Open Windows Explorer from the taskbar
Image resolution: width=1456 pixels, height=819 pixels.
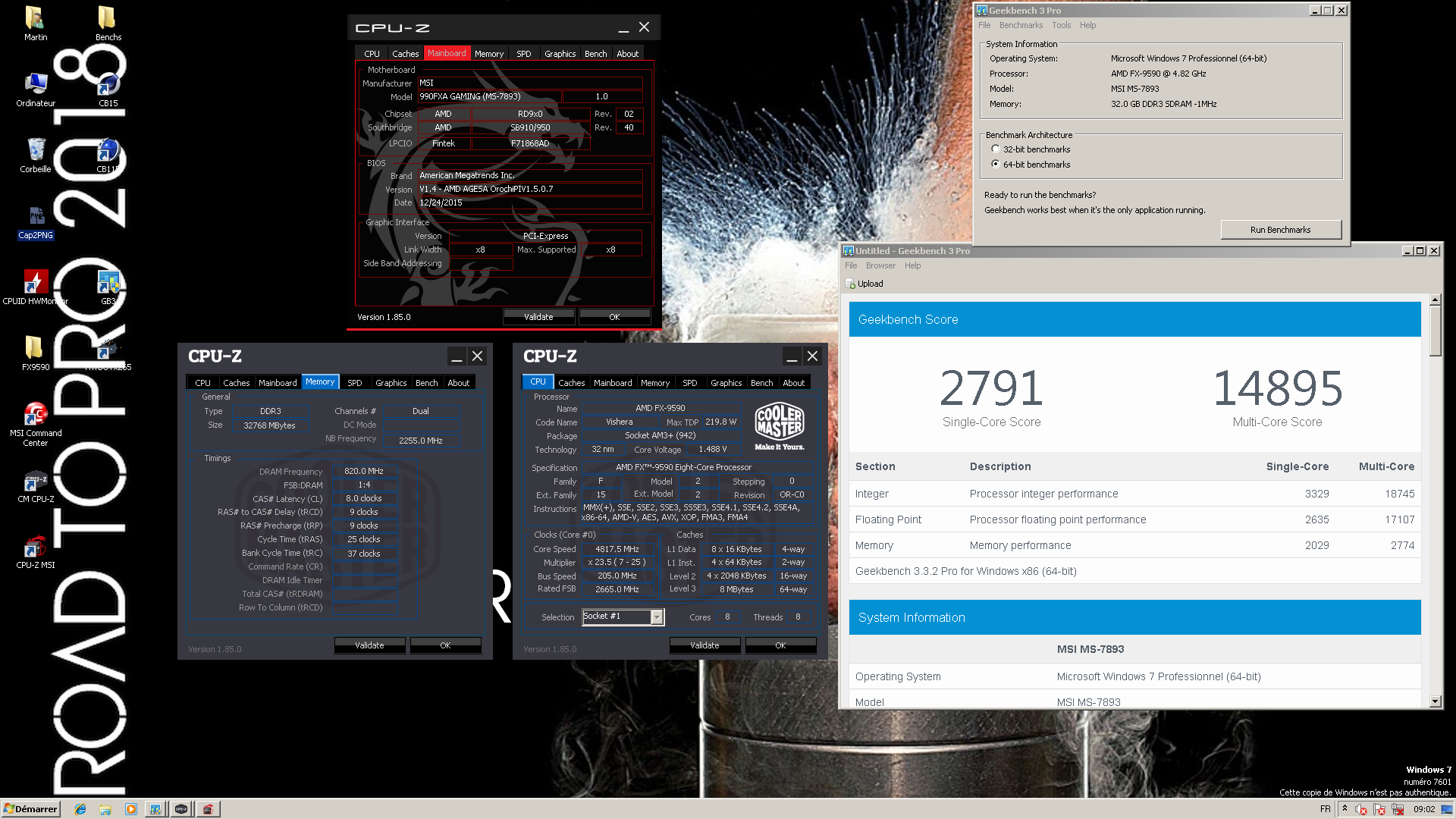[105, 809]
